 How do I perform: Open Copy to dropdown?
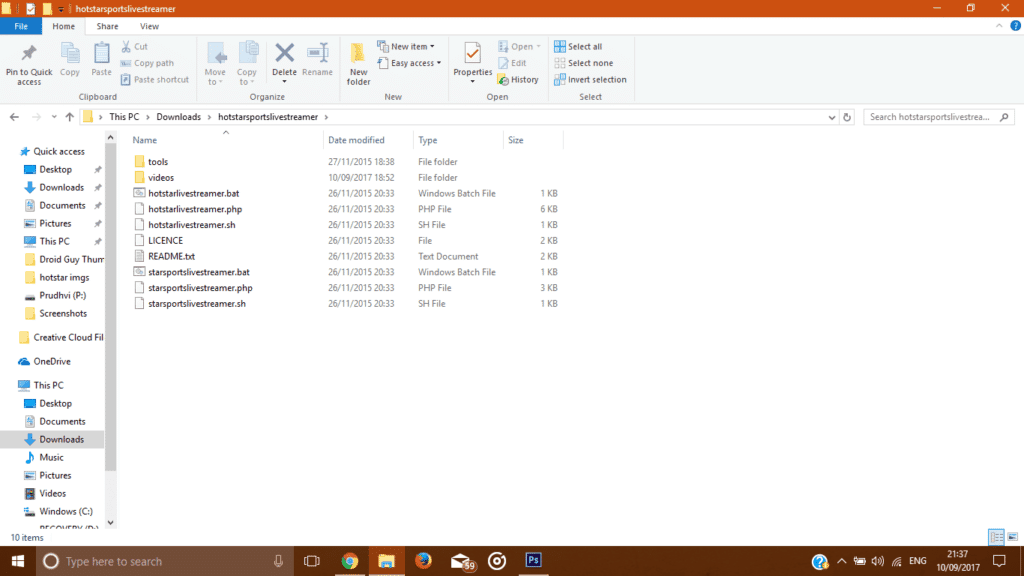[x=247, y=63]
